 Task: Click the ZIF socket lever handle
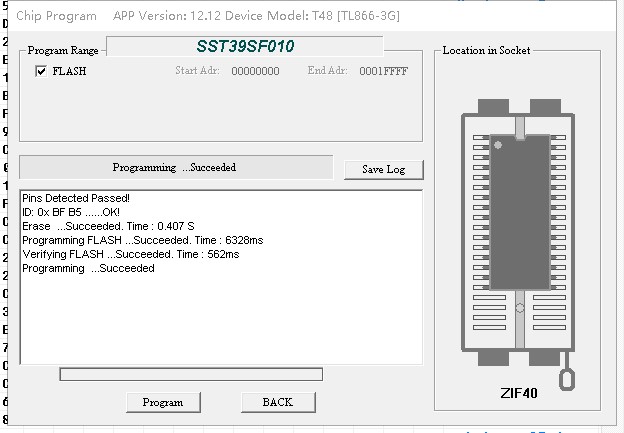(568, 380)
